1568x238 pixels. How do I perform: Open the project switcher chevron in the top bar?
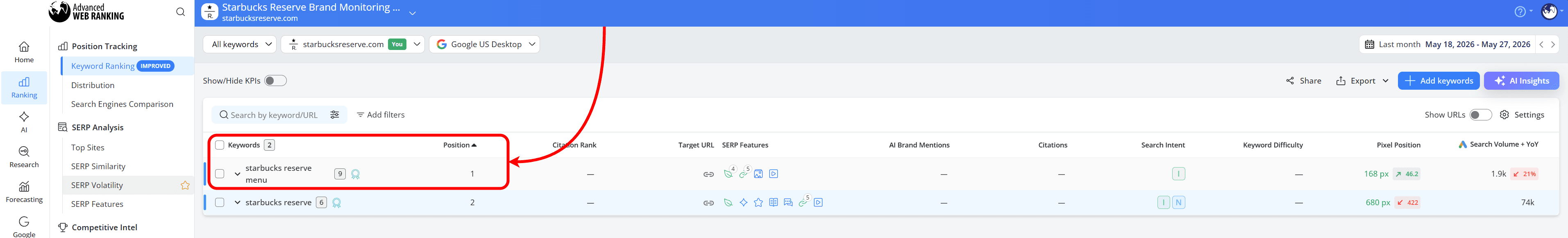412,13
